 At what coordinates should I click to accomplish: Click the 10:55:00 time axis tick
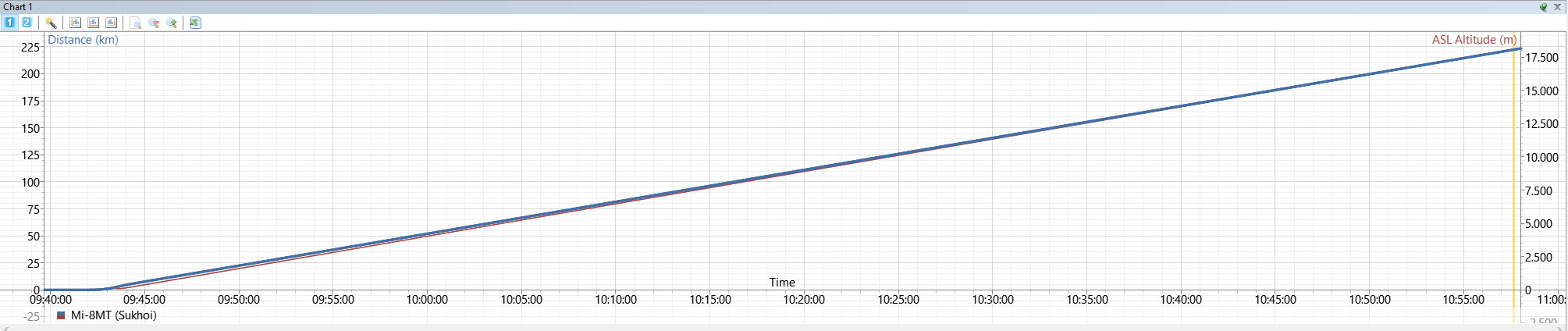point(1463,300)
